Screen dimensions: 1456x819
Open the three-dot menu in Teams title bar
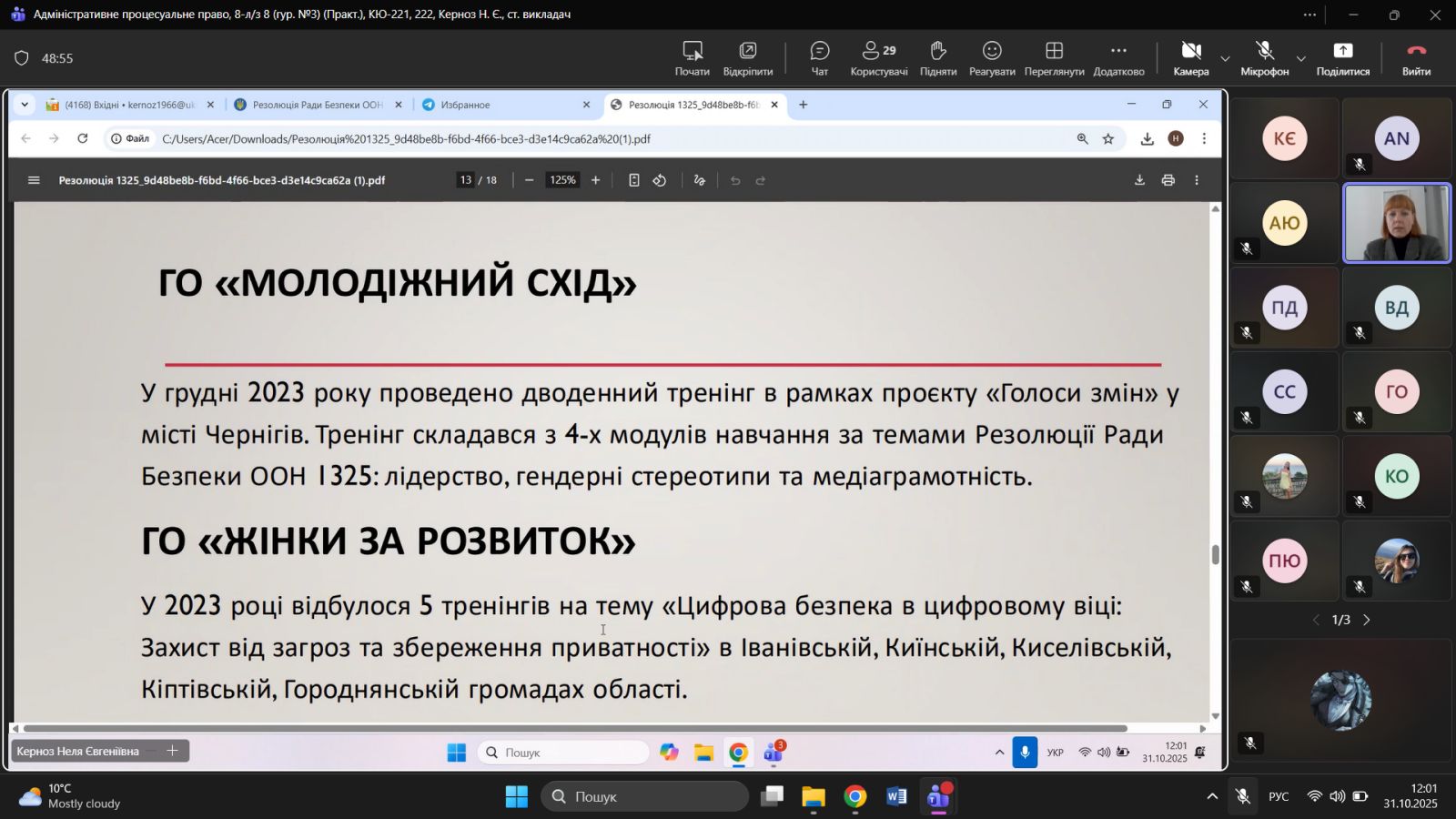[1309, 15]
